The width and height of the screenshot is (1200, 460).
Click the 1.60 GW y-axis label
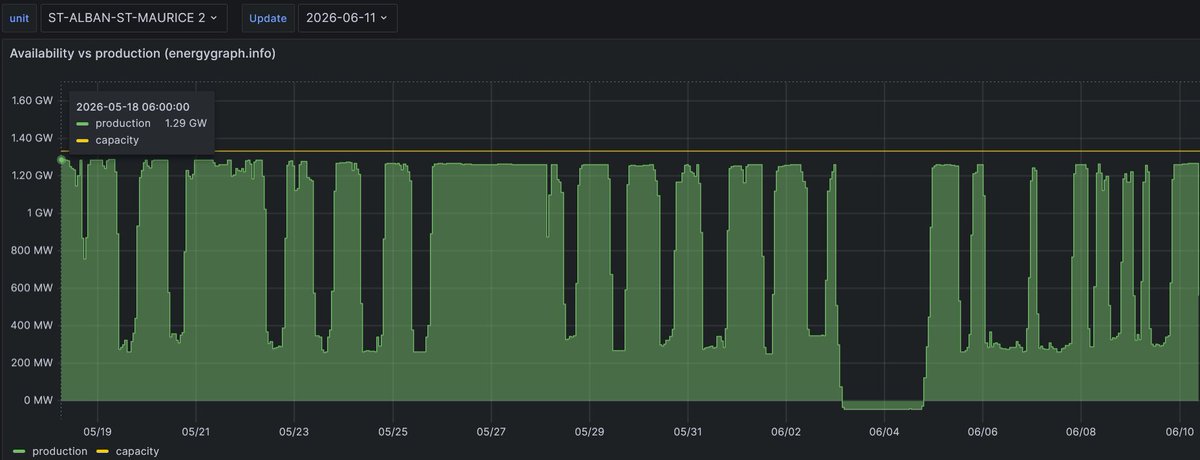point(32,100)
